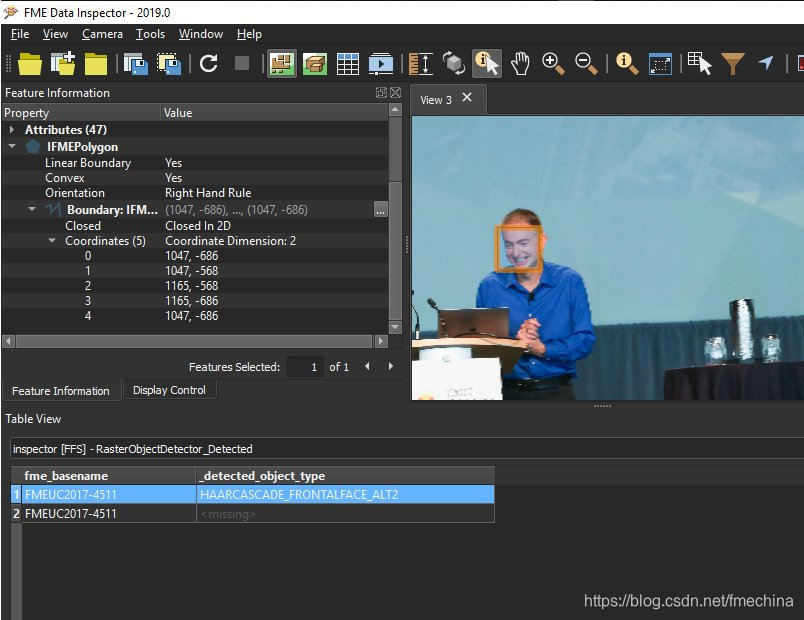Toggle the 2D view mode icon
Screen dimensions: 804x620
point(282,64)
